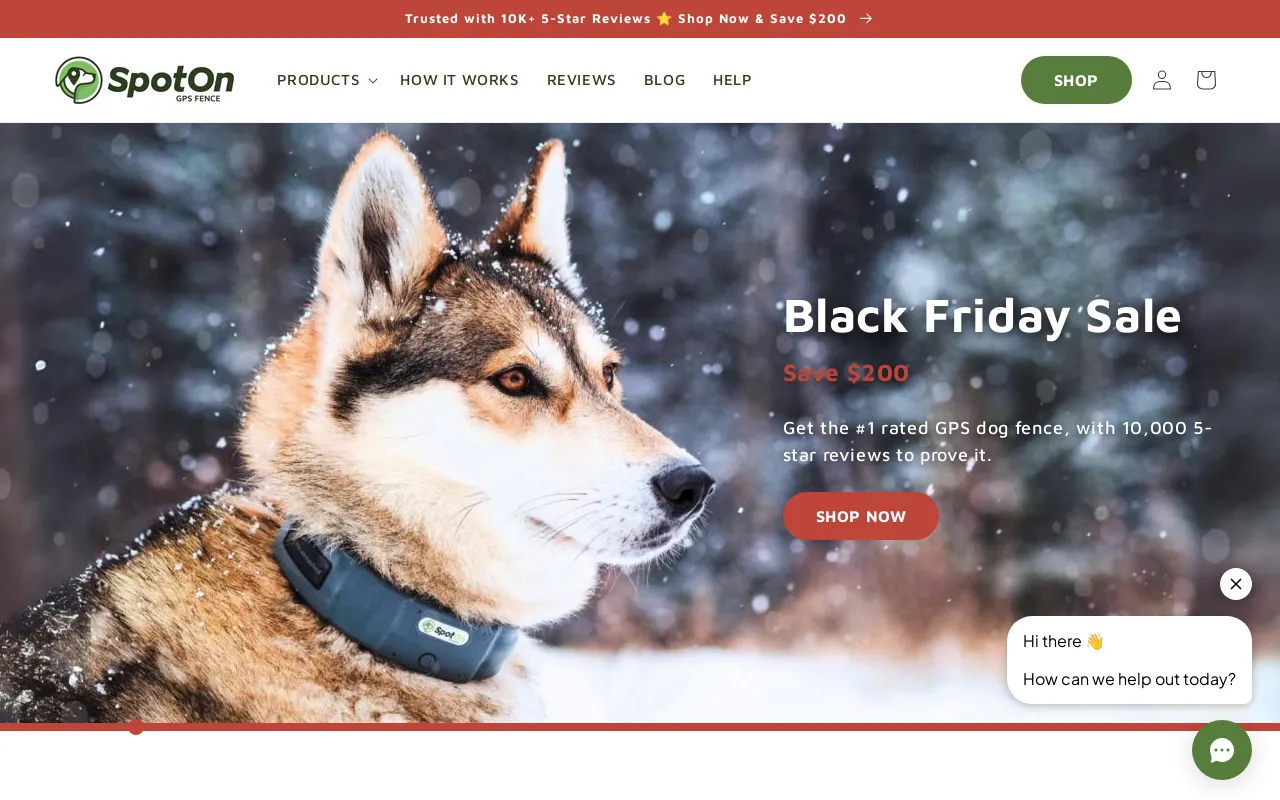
Task: Click the red Shop Now button
Action: 861,516
